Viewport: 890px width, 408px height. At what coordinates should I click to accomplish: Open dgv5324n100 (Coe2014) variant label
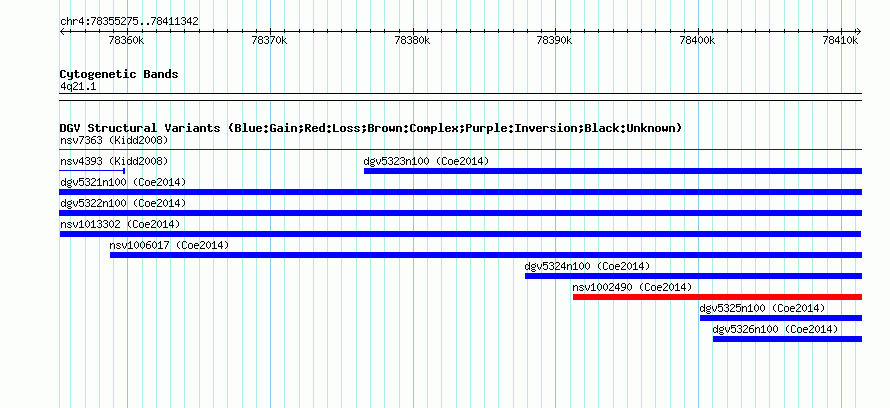pyautogui.click(x=587, y=266)
